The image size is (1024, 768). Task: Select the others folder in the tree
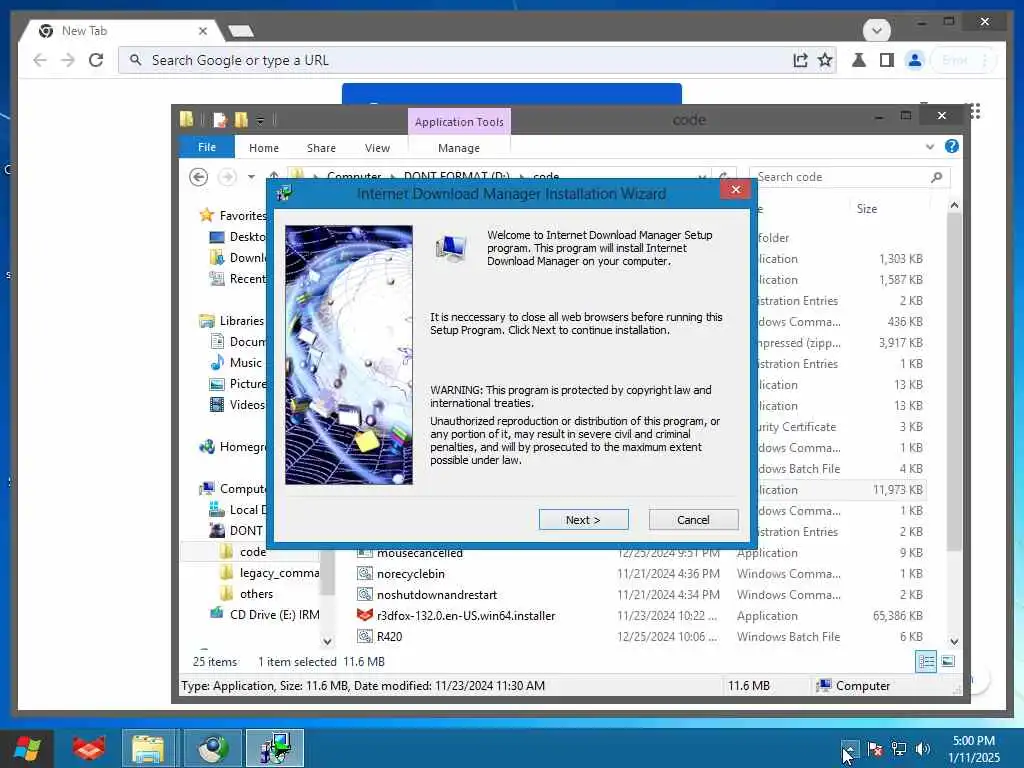pyautogui.click(x=256, y=594)
